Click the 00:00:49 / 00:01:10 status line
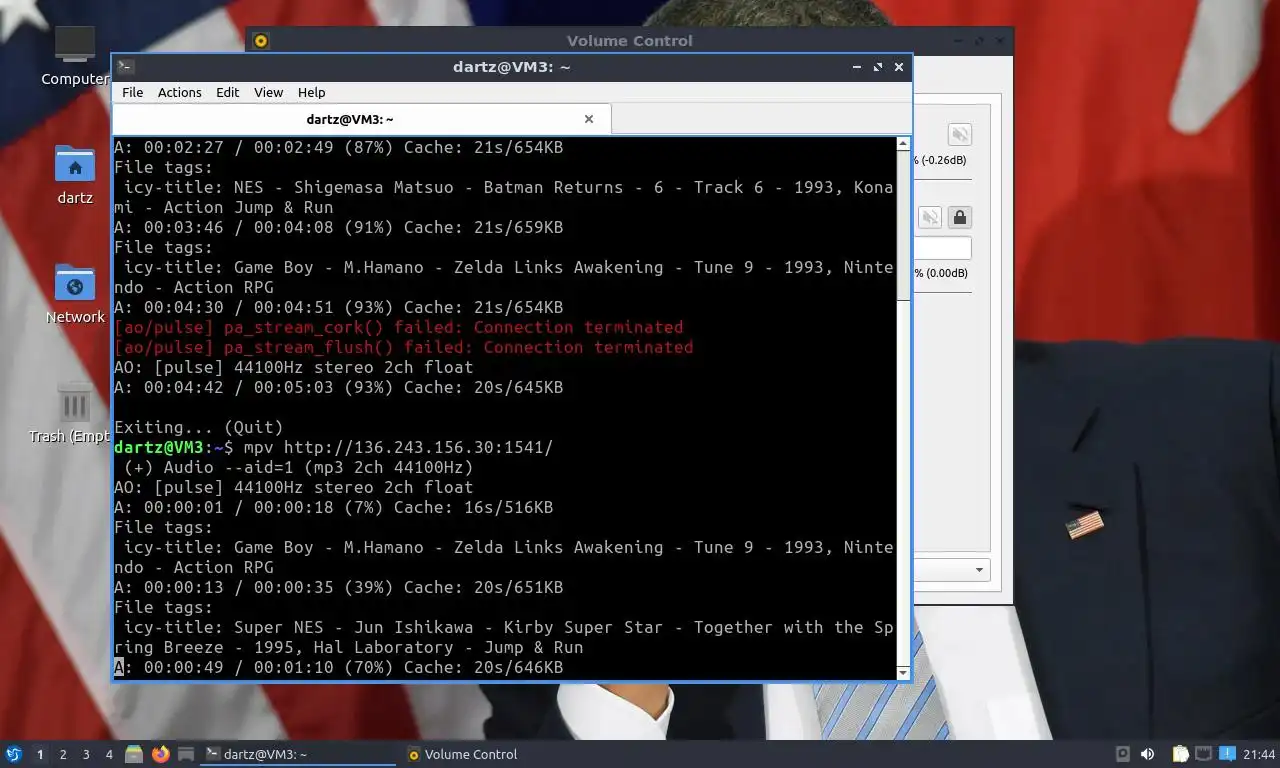 (338, 667)
